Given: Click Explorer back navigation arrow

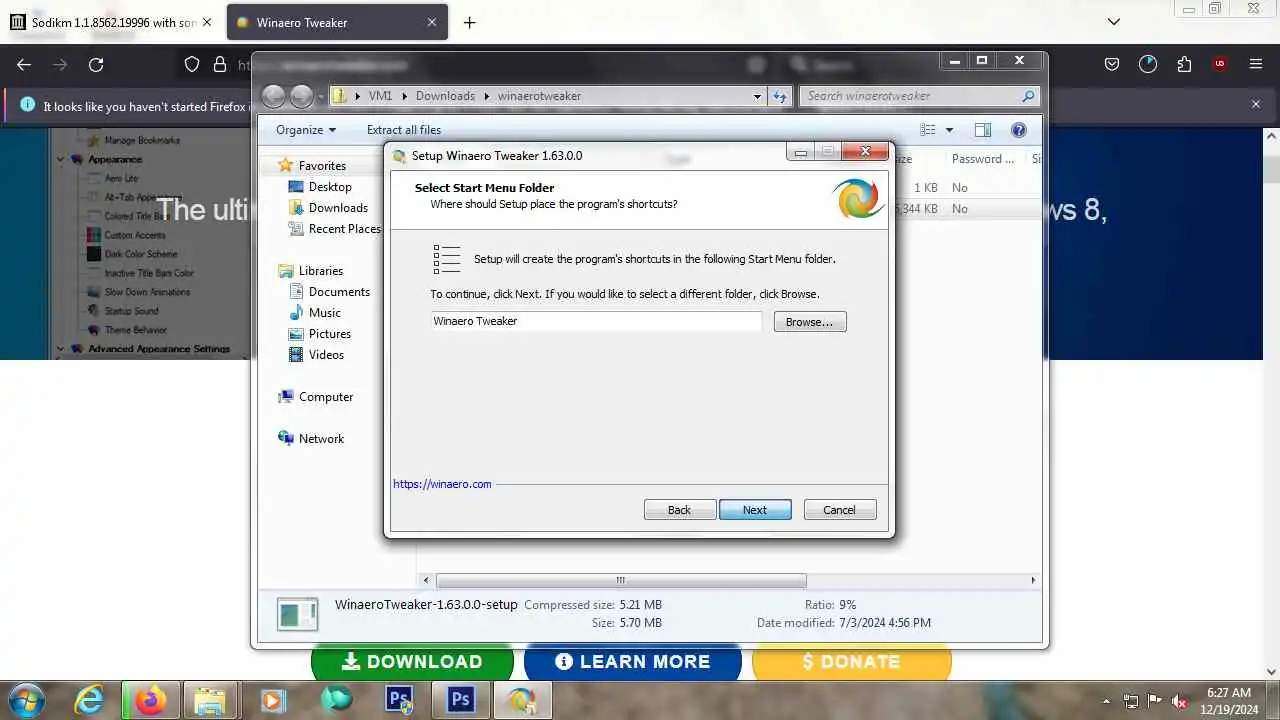Looking at the screenshot, I should point(274,96).
